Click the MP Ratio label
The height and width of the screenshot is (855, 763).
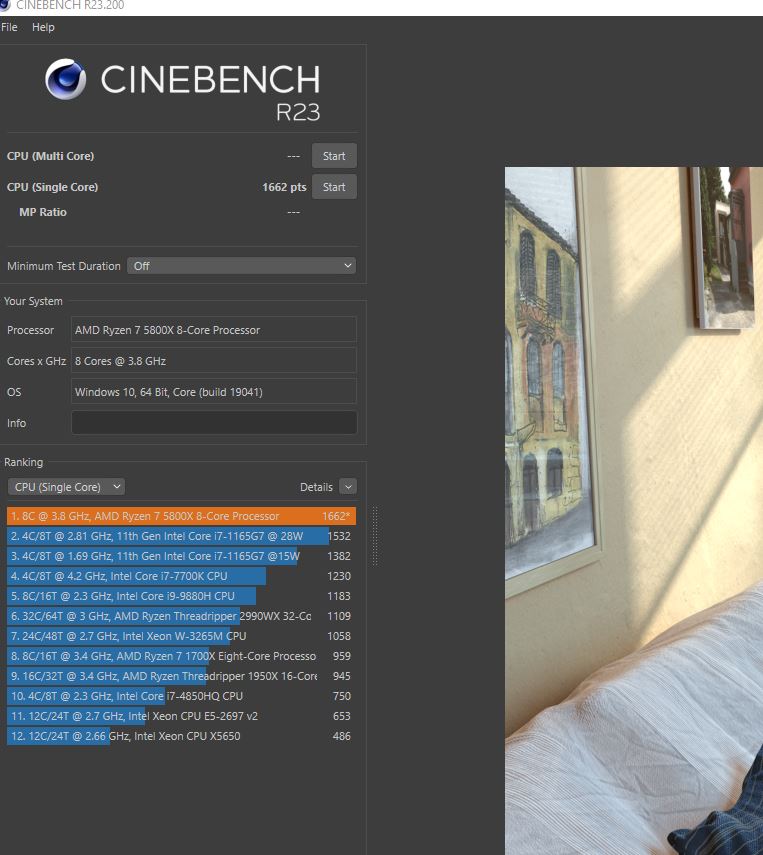click(43, 212)
